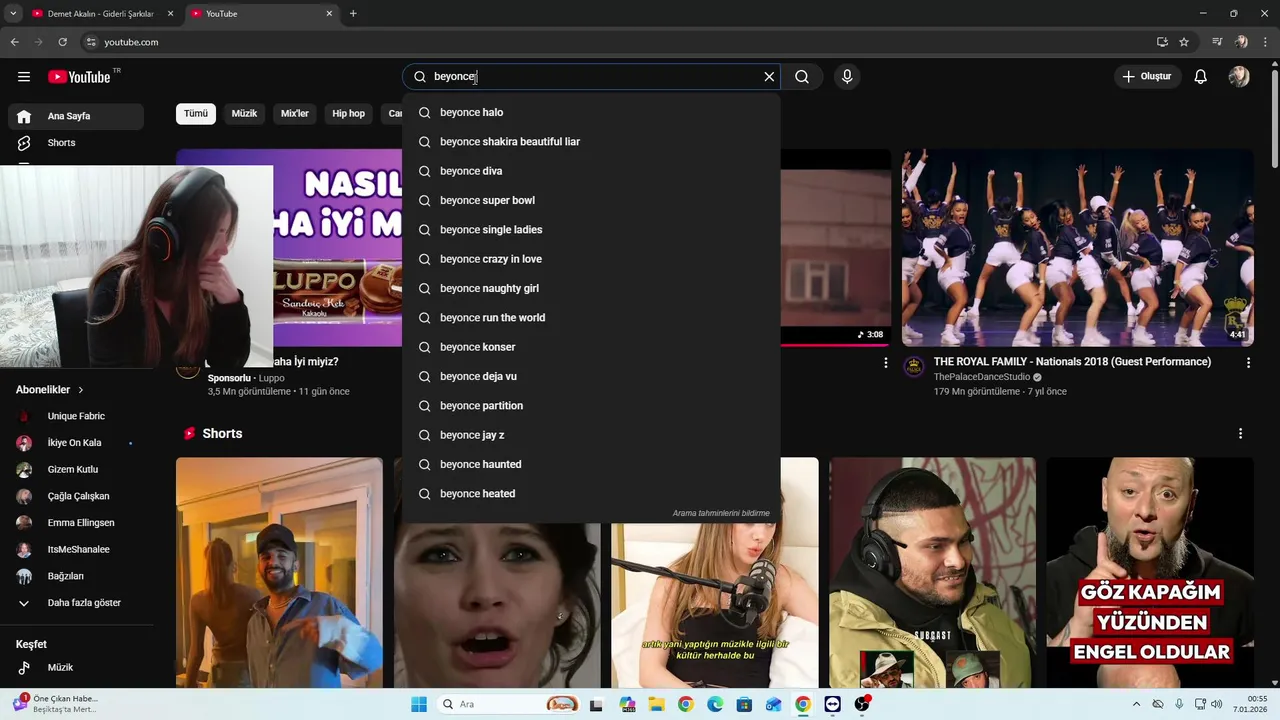Open the Emma Ellingsen subscription
The height and width of the screenshot is (720, 1280).
click(x=76, y=523)
